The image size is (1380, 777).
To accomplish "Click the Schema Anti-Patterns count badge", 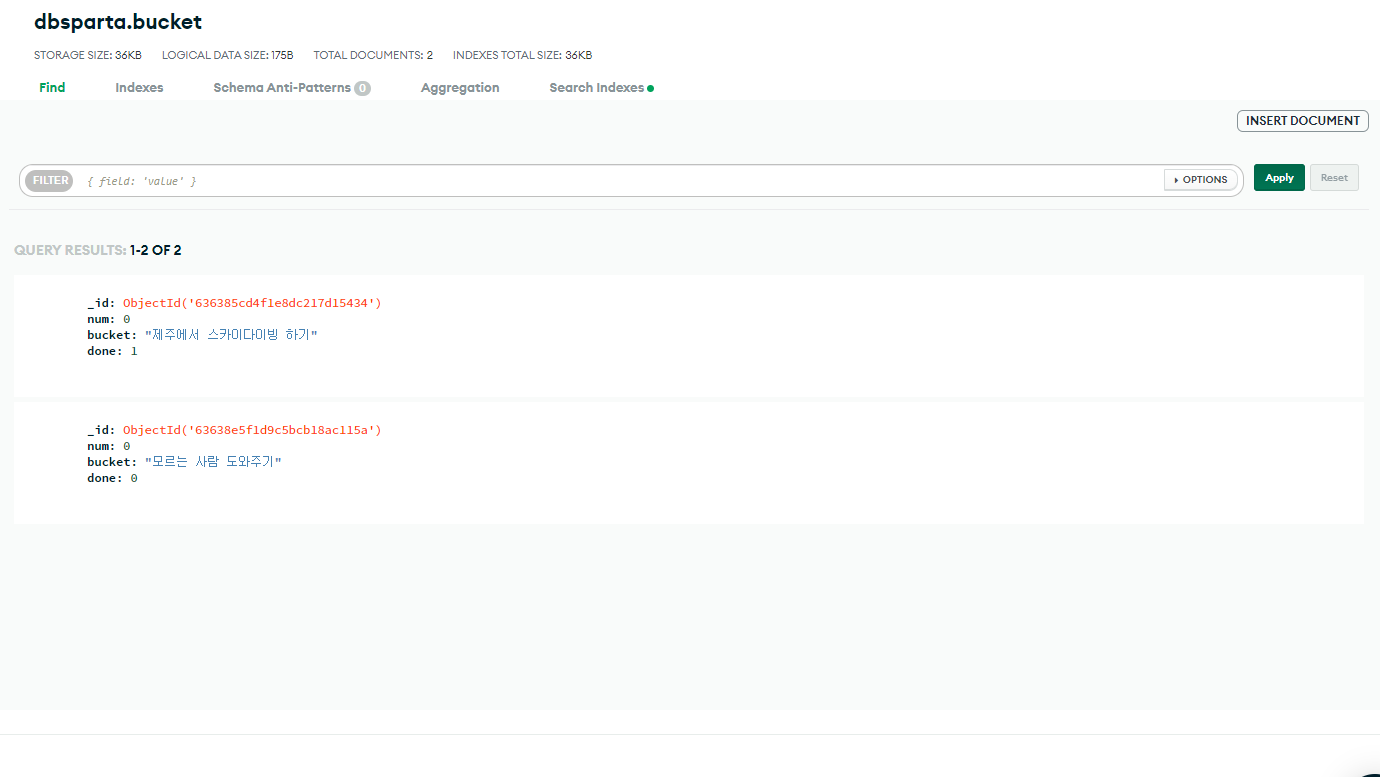I will point(362,88).
